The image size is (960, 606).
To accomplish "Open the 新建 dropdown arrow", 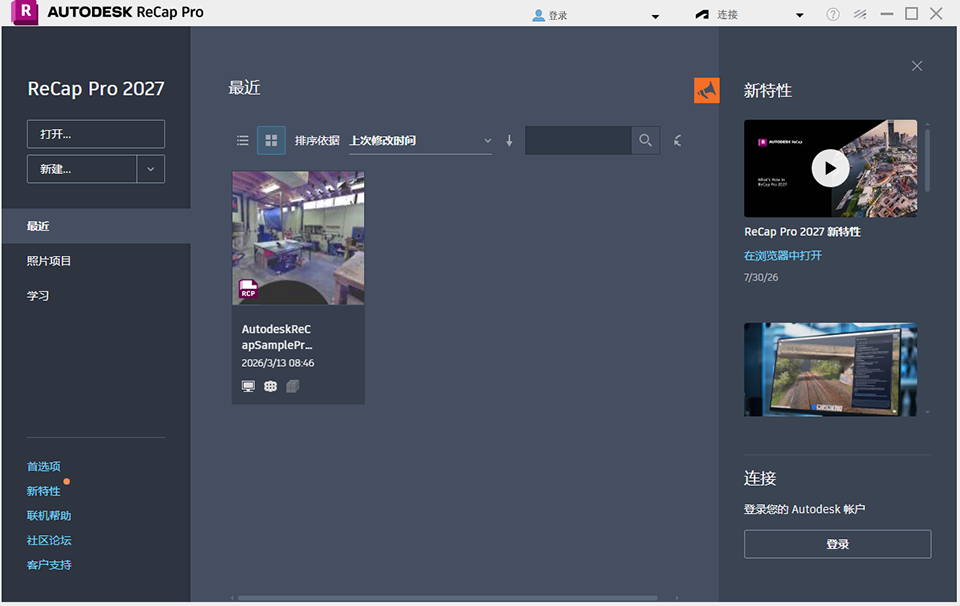I will [151, 169].
